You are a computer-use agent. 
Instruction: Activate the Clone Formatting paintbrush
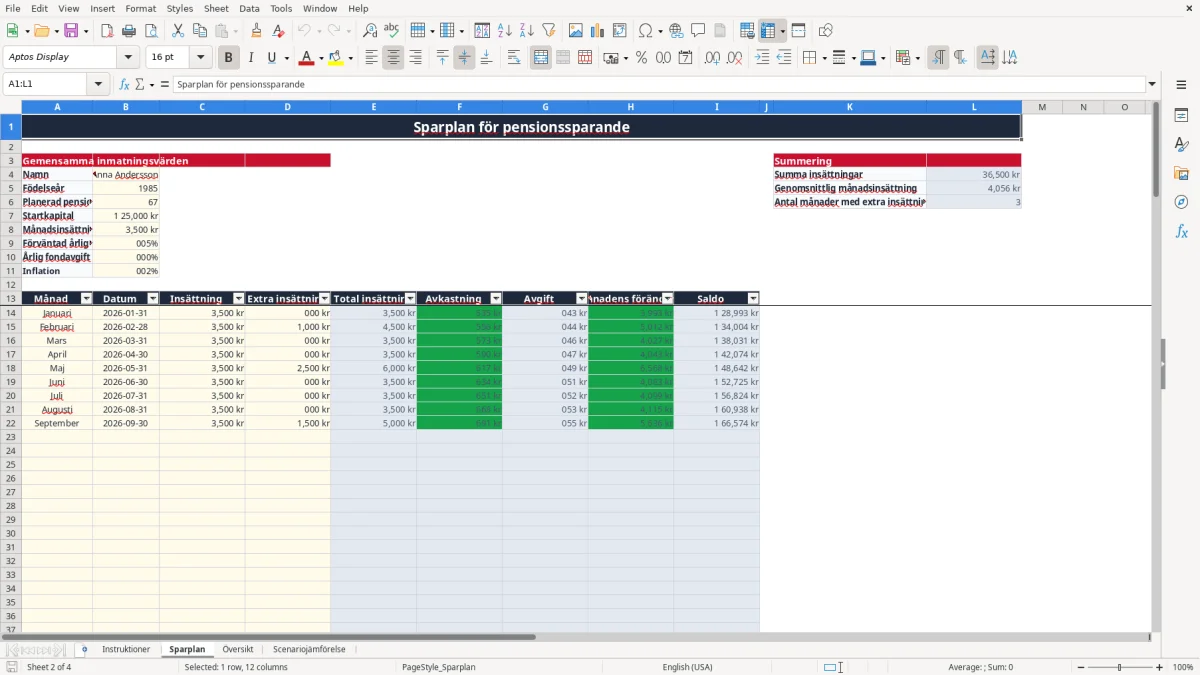pyautogui.click(x=257, y=31)
